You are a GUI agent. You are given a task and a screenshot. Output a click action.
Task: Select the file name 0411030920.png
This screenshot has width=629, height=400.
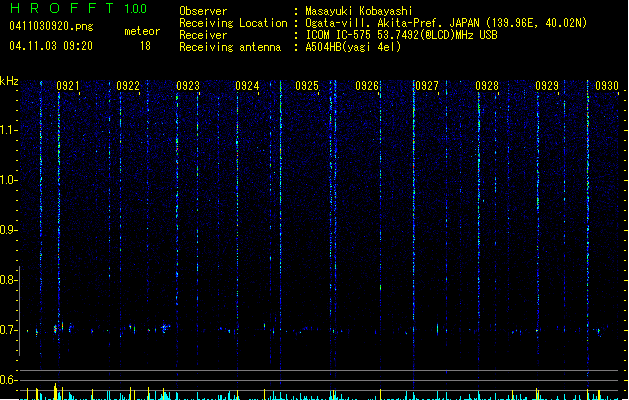(x=51, y=26)
